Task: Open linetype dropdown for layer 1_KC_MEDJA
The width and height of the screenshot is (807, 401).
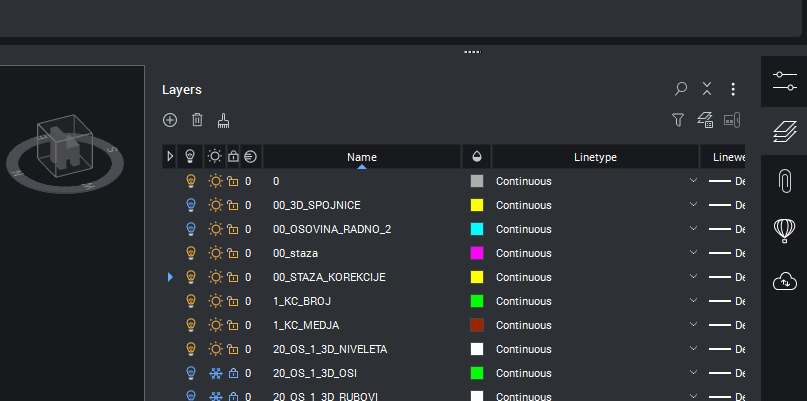Action: pyautogui.click(x=693, y=325)
